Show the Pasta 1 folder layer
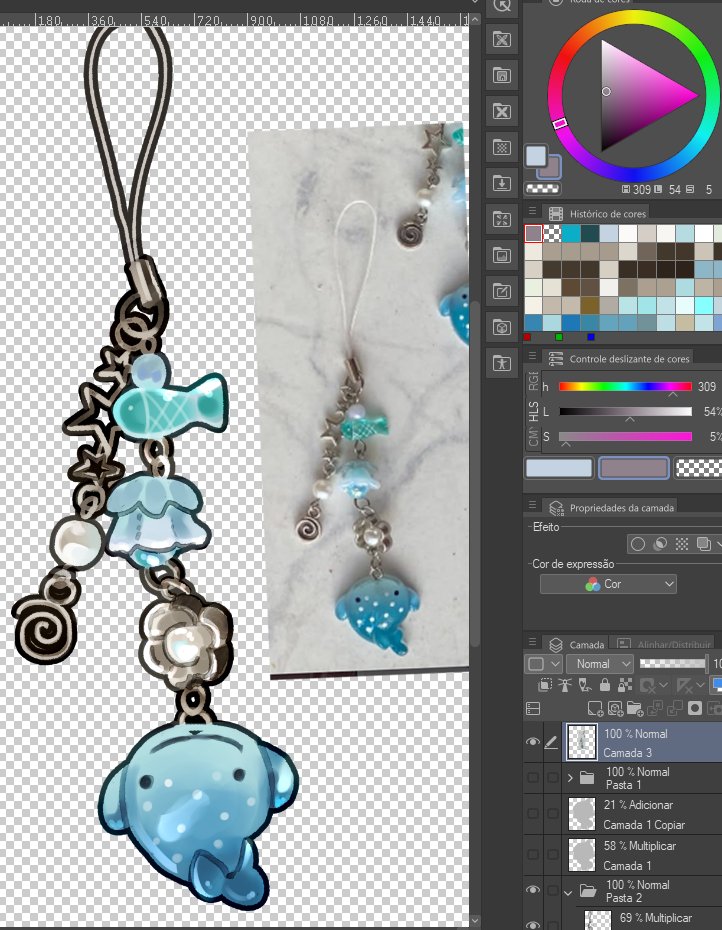The height and width of the screenshot is (930, 722). [x=533, y=777]
